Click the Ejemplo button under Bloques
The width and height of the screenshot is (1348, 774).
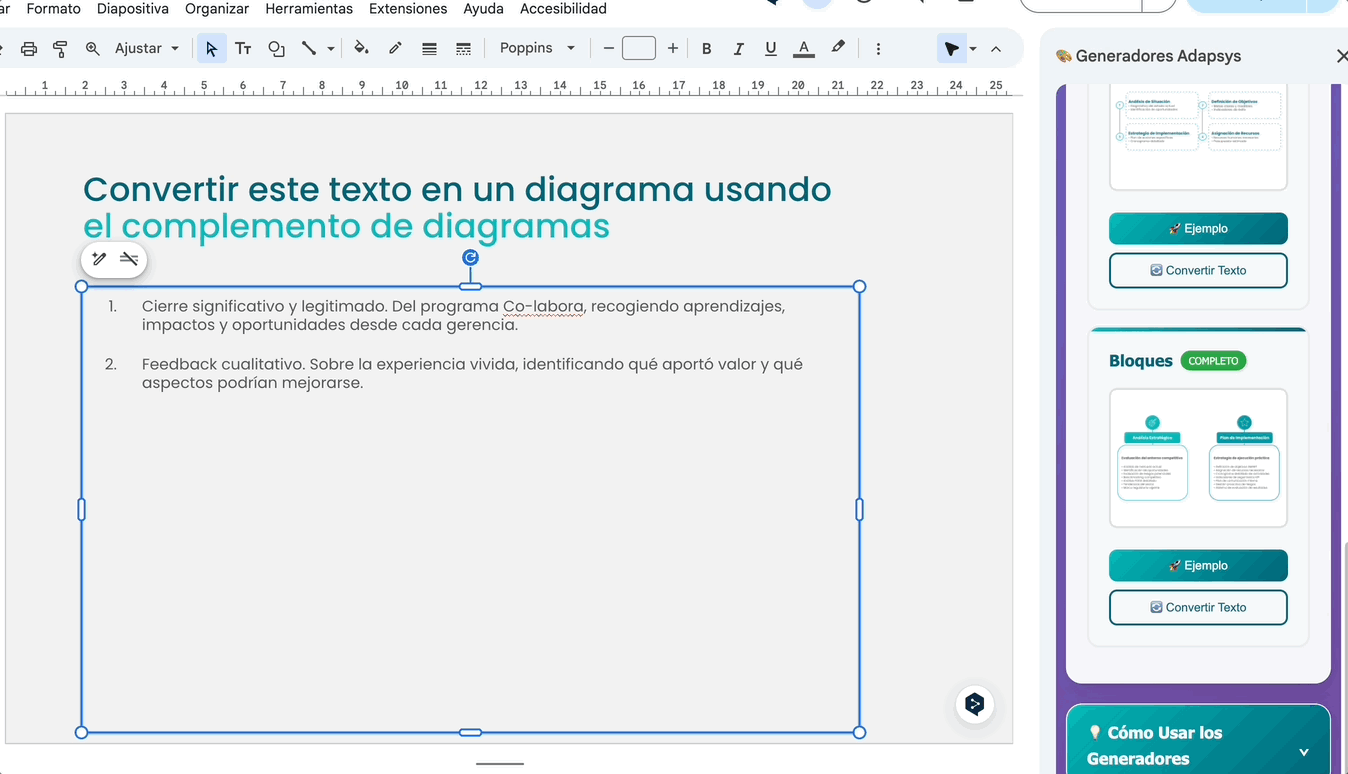1198,565
